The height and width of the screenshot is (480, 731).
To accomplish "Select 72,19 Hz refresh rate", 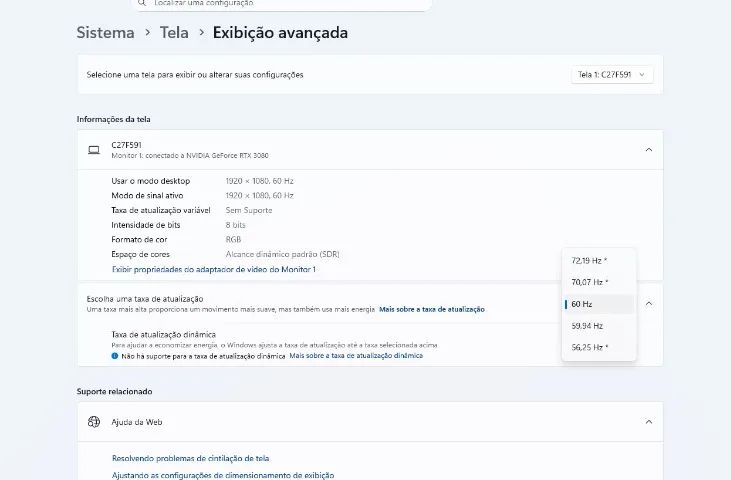I will pyautogui.click(x=599, y=261).
